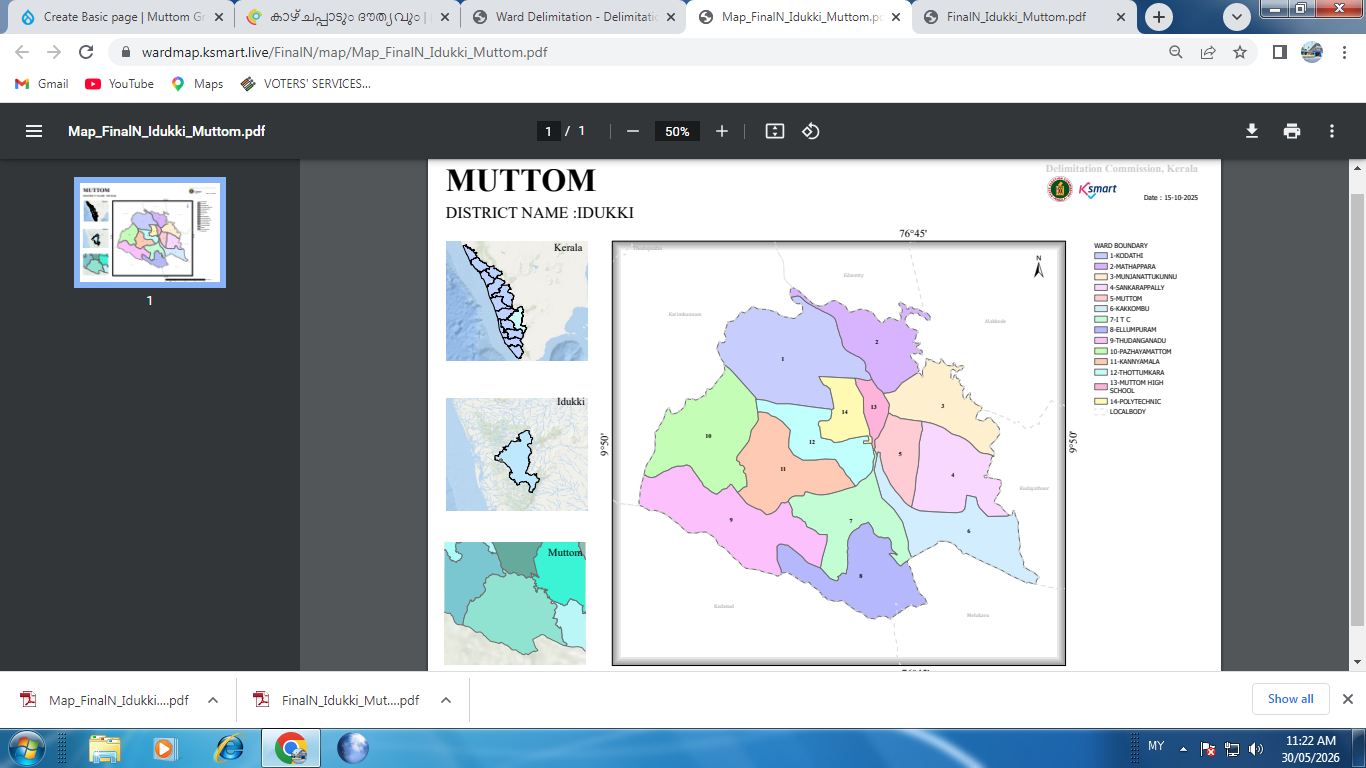
Task: Click the globe application in the taskbar
Action: point(353,748)
